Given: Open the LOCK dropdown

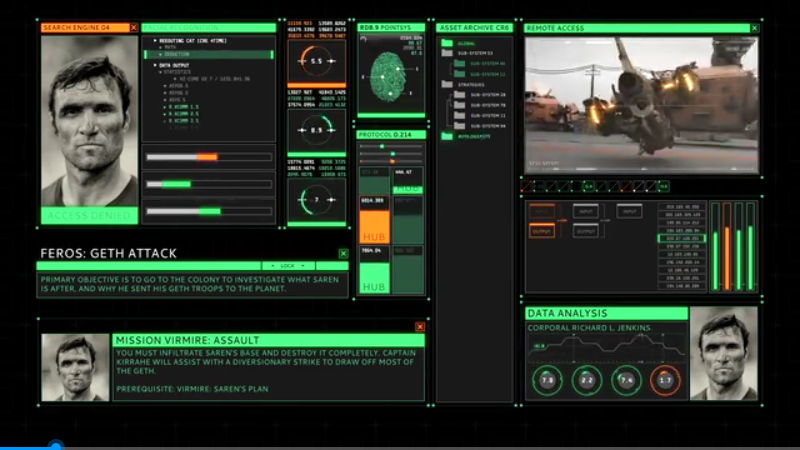Looking at the screenshot, I should (x=288, y=266).
